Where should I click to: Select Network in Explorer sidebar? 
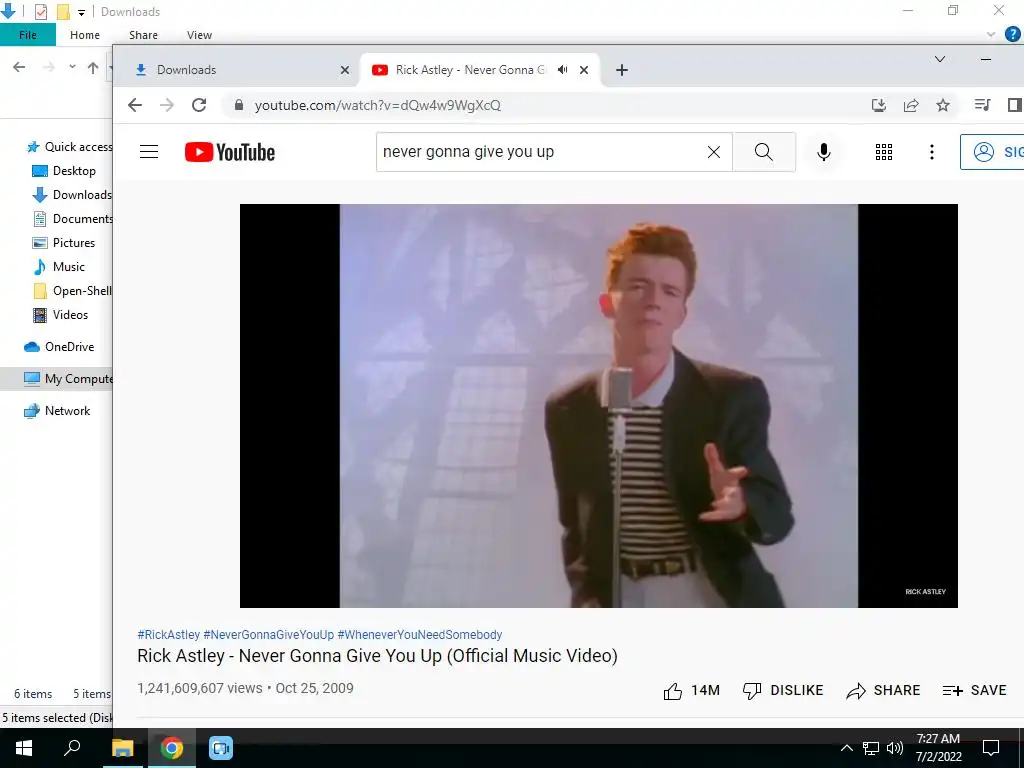pyautogui.click(x=57, y=411)
